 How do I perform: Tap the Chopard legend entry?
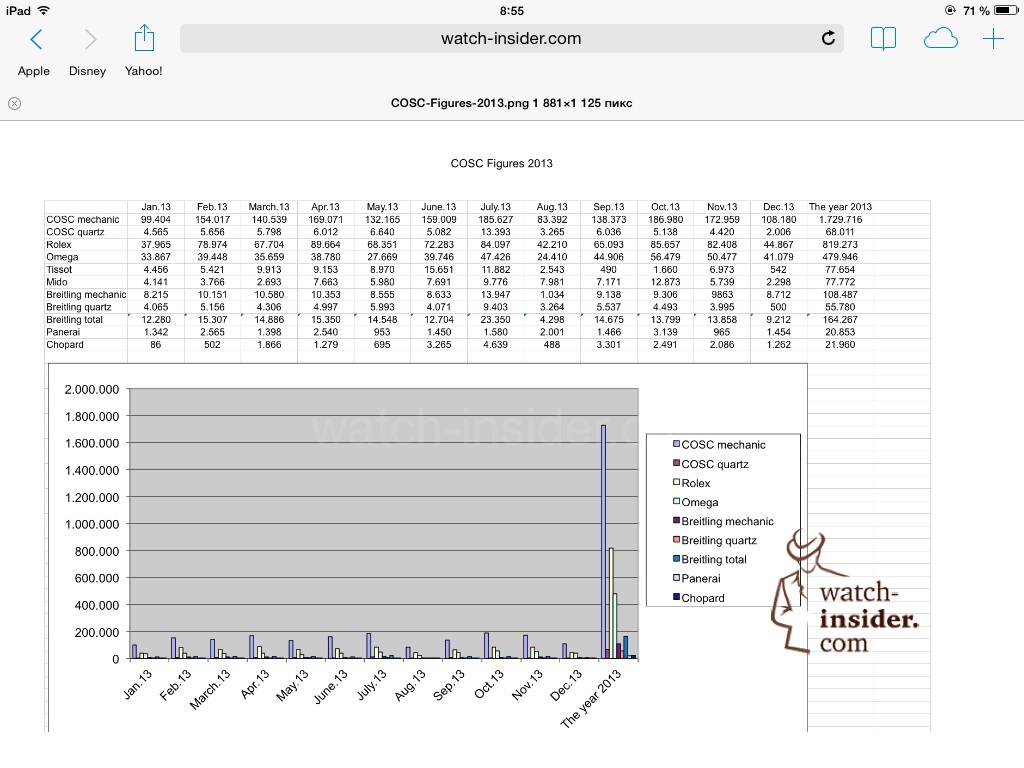[699, 598]
